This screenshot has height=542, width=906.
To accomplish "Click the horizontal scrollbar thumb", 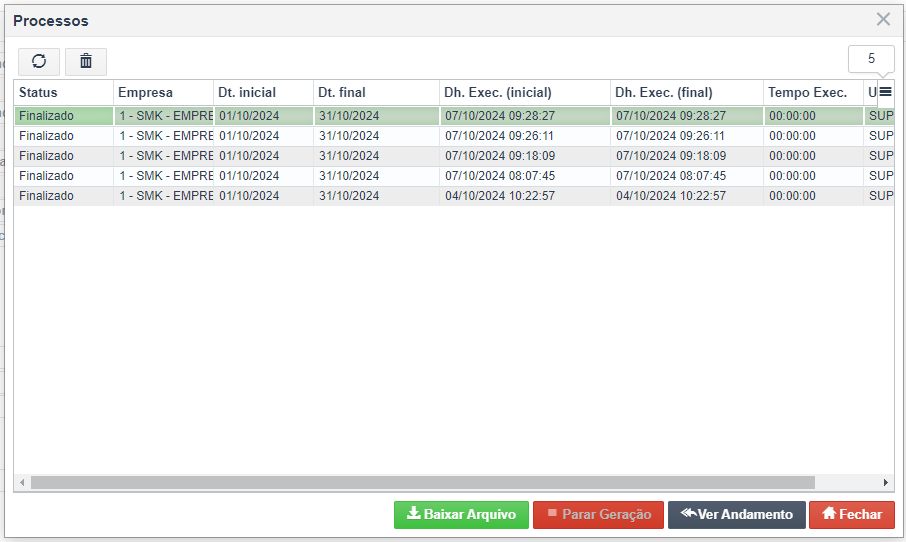I will click(422, 482).
